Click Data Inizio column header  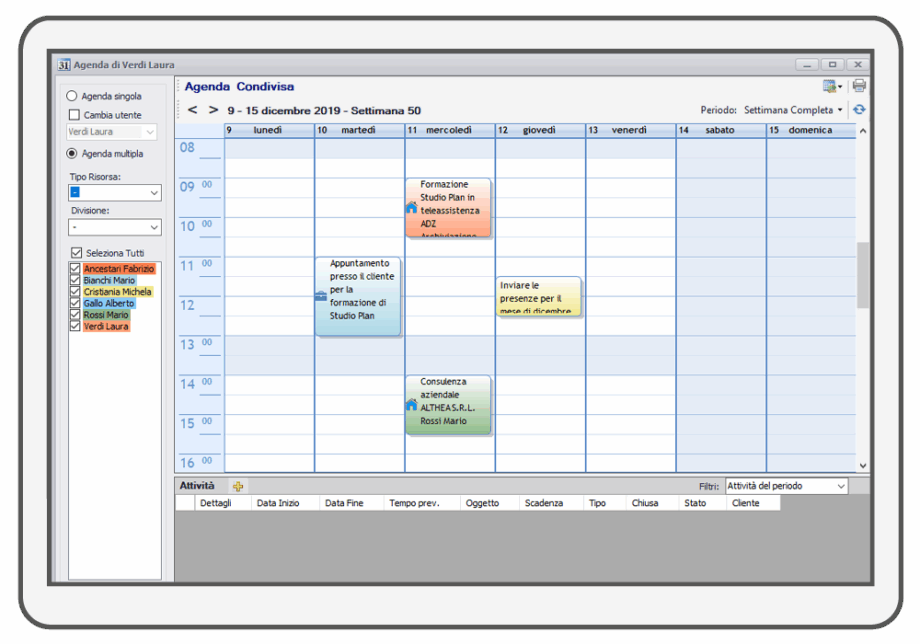click(285, 503)
